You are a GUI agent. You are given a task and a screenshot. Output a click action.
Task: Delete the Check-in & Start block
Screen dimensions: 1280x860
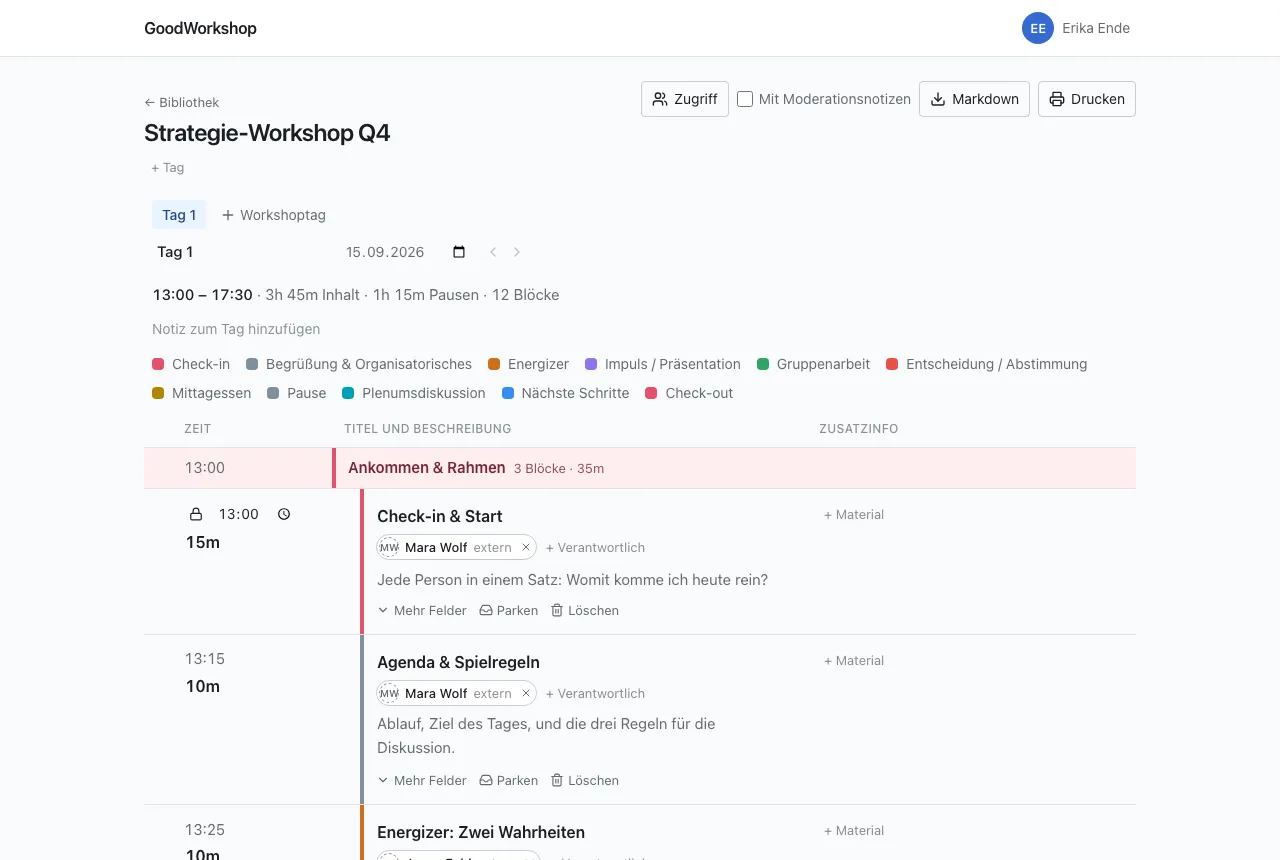point(585,610)
